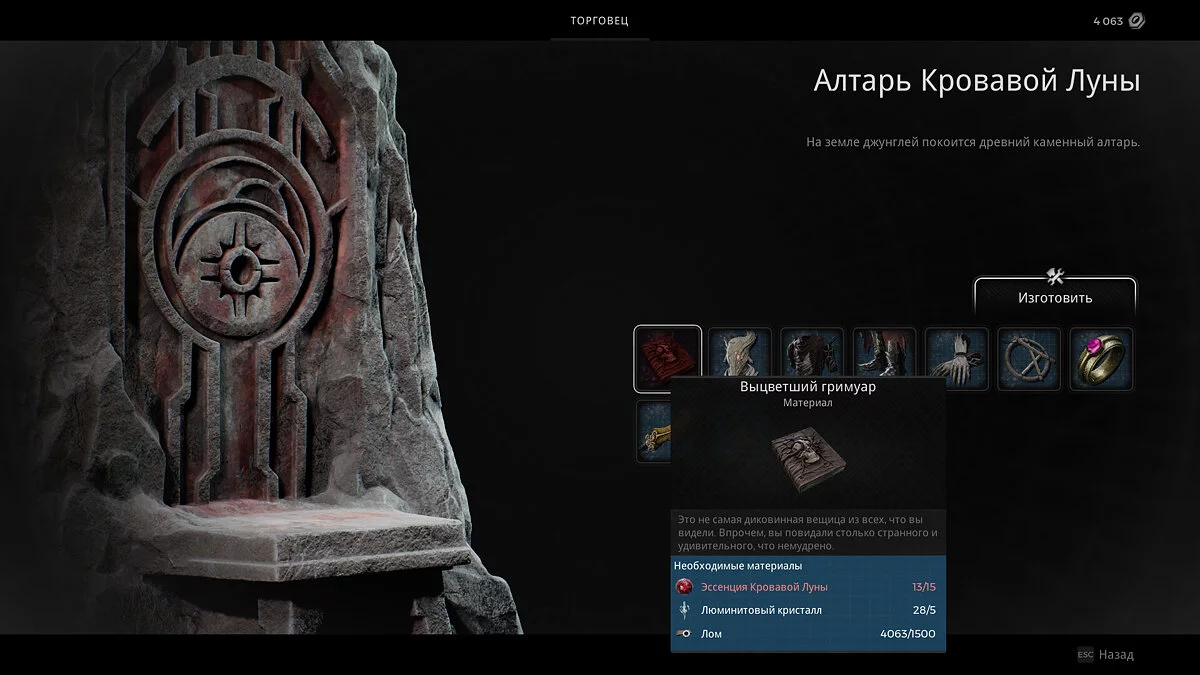Click the 4063/1500 scrap count
This screenshot has width=1200, height=675.
click(x=908, y=634)
